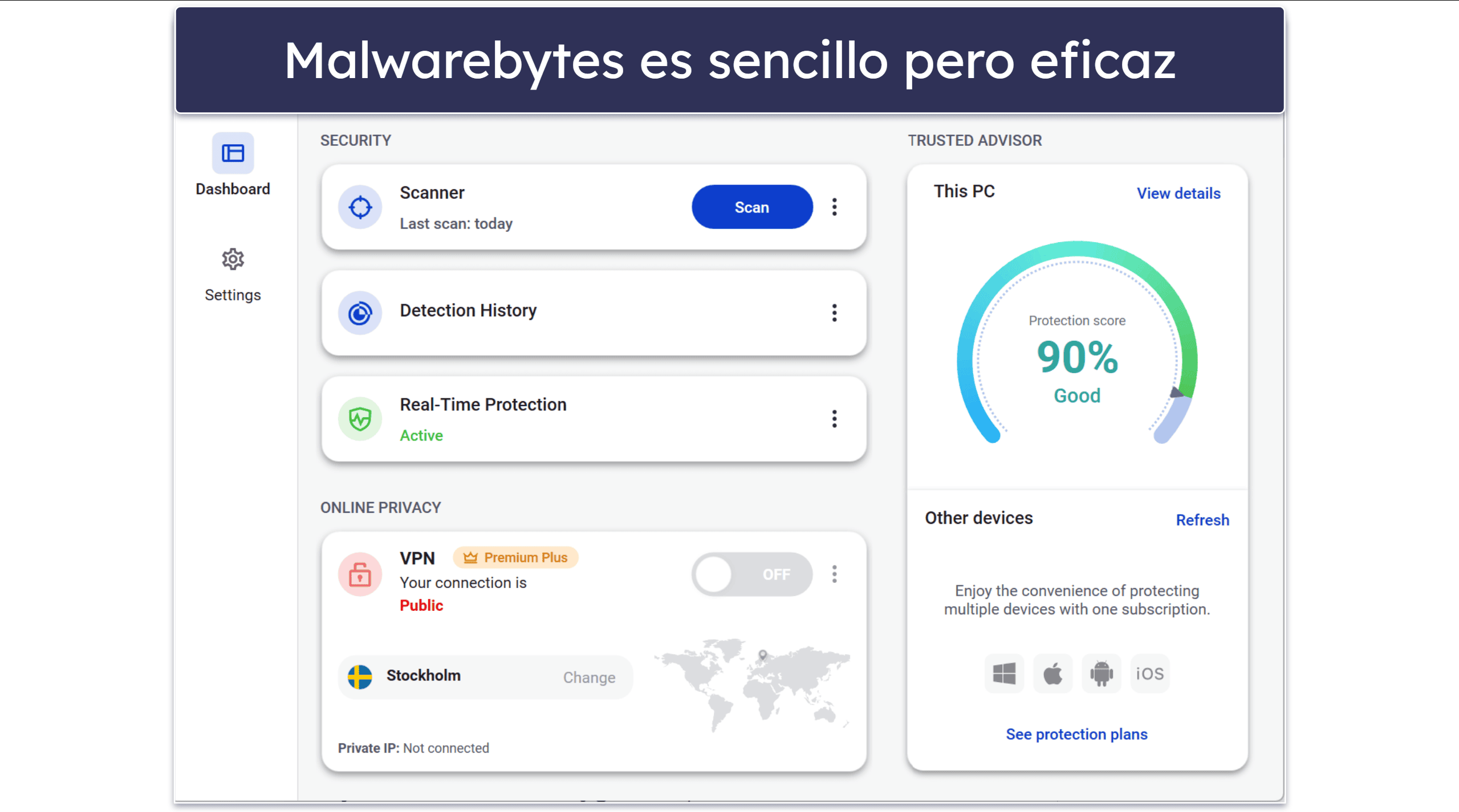Click the VPN lock icon
The height and width of the screenshot is (812, 1459).
360,575
